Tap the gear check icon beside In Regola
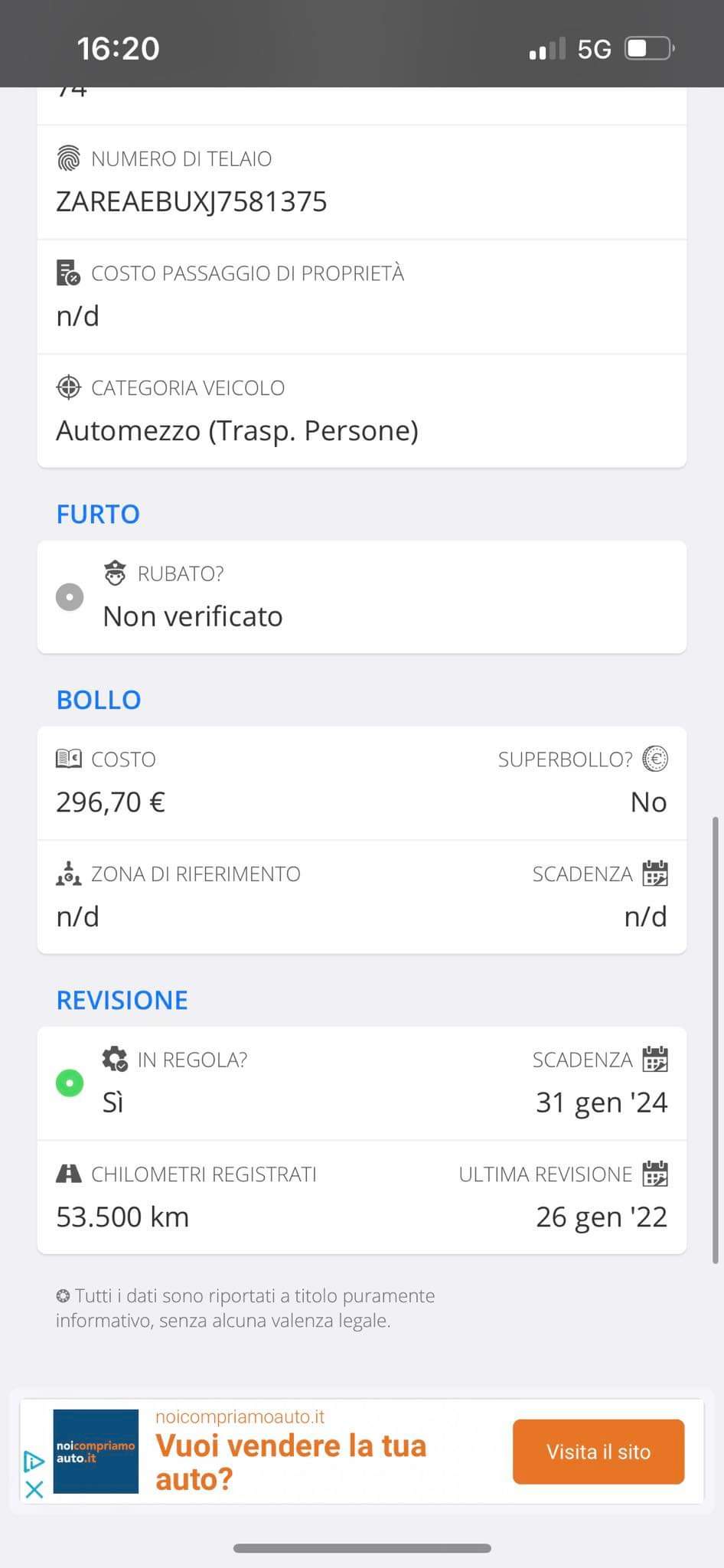 click(x=115, y=1059)
